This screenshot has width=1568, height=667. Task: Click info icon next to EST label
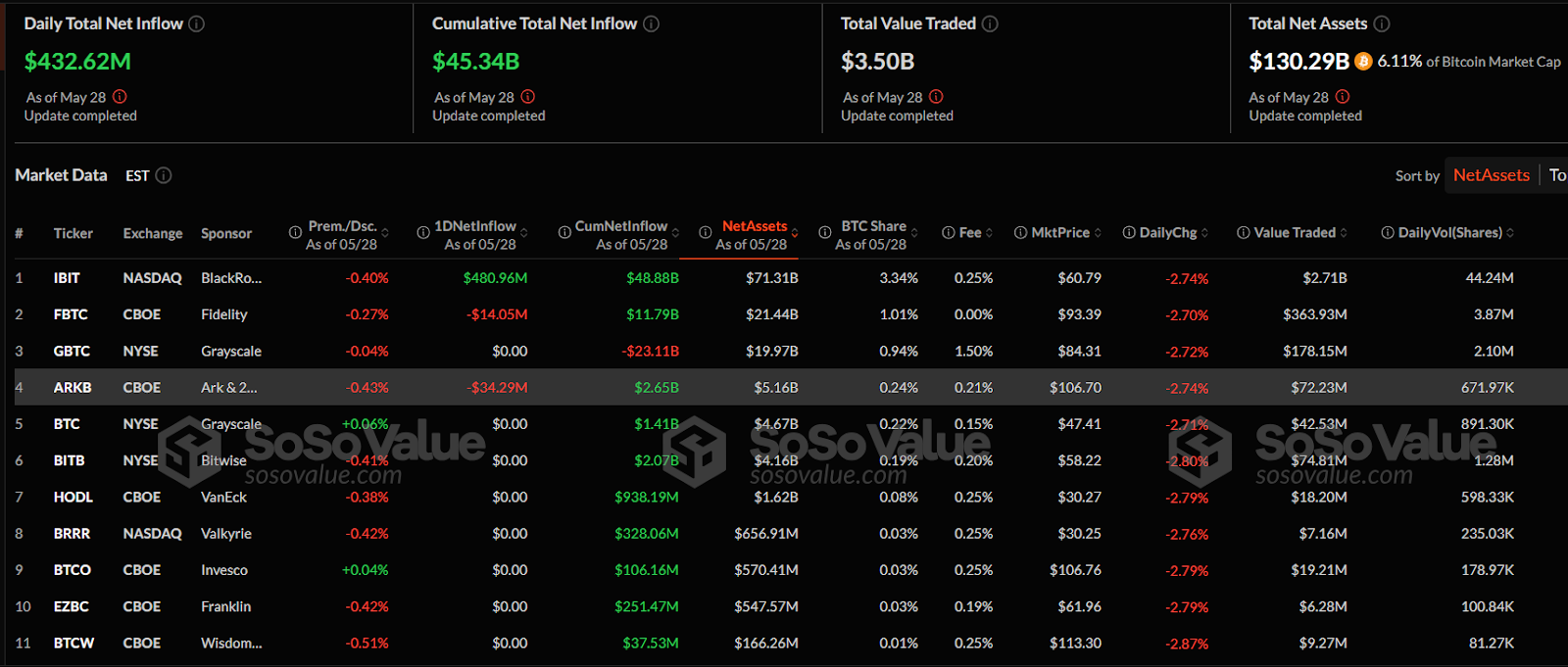tap(164, 175)
